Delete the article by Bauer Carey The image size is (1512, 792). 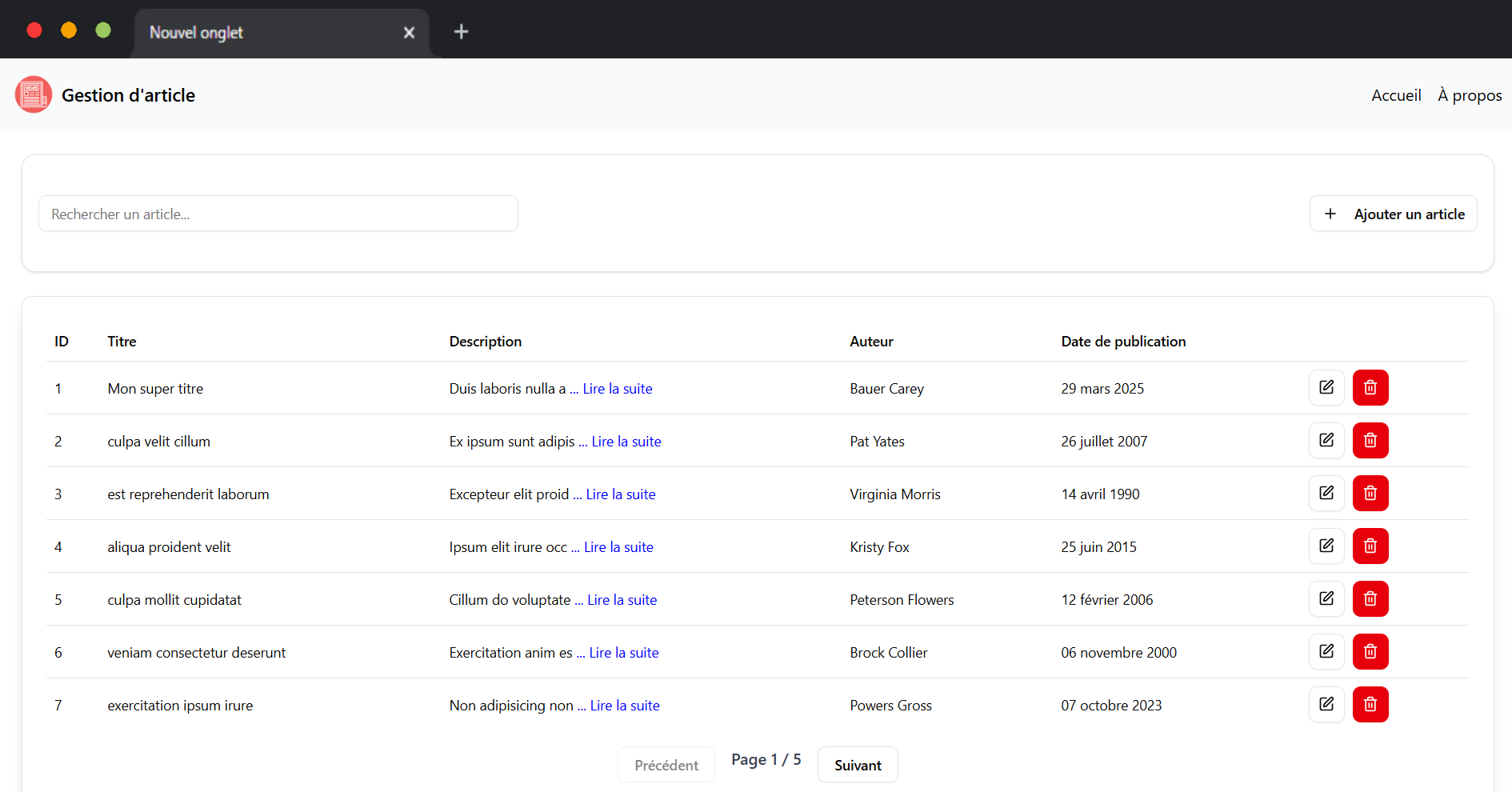pyautogui.click(x=1370, y=388)
